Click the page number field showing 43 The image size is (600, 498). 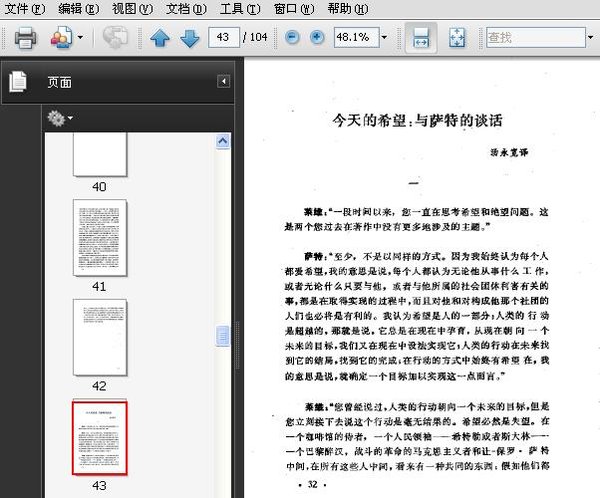[x=224, y=38]
